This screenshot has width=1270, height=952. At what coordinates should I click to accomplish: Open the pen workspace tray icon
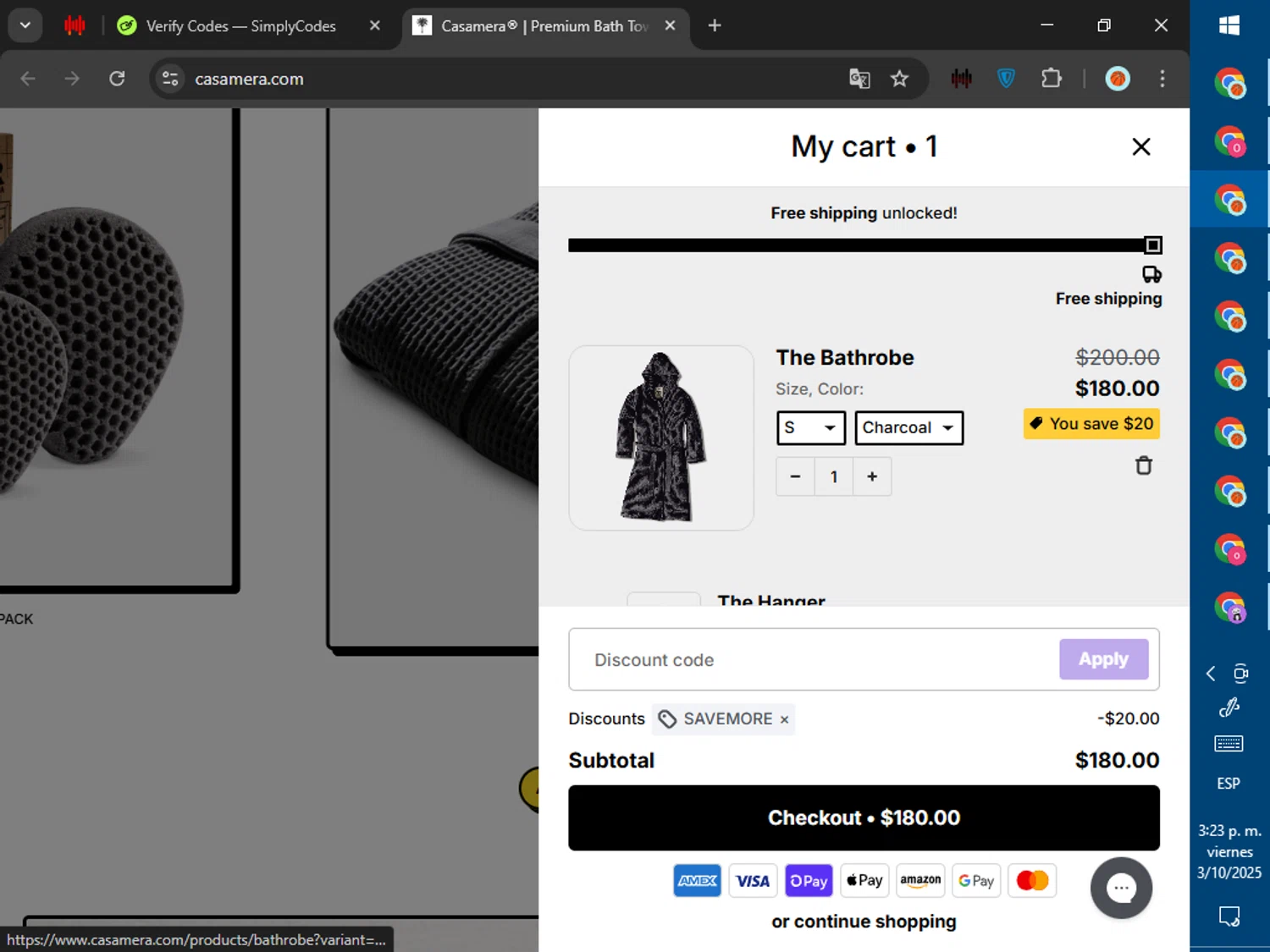pos(1229,707)
